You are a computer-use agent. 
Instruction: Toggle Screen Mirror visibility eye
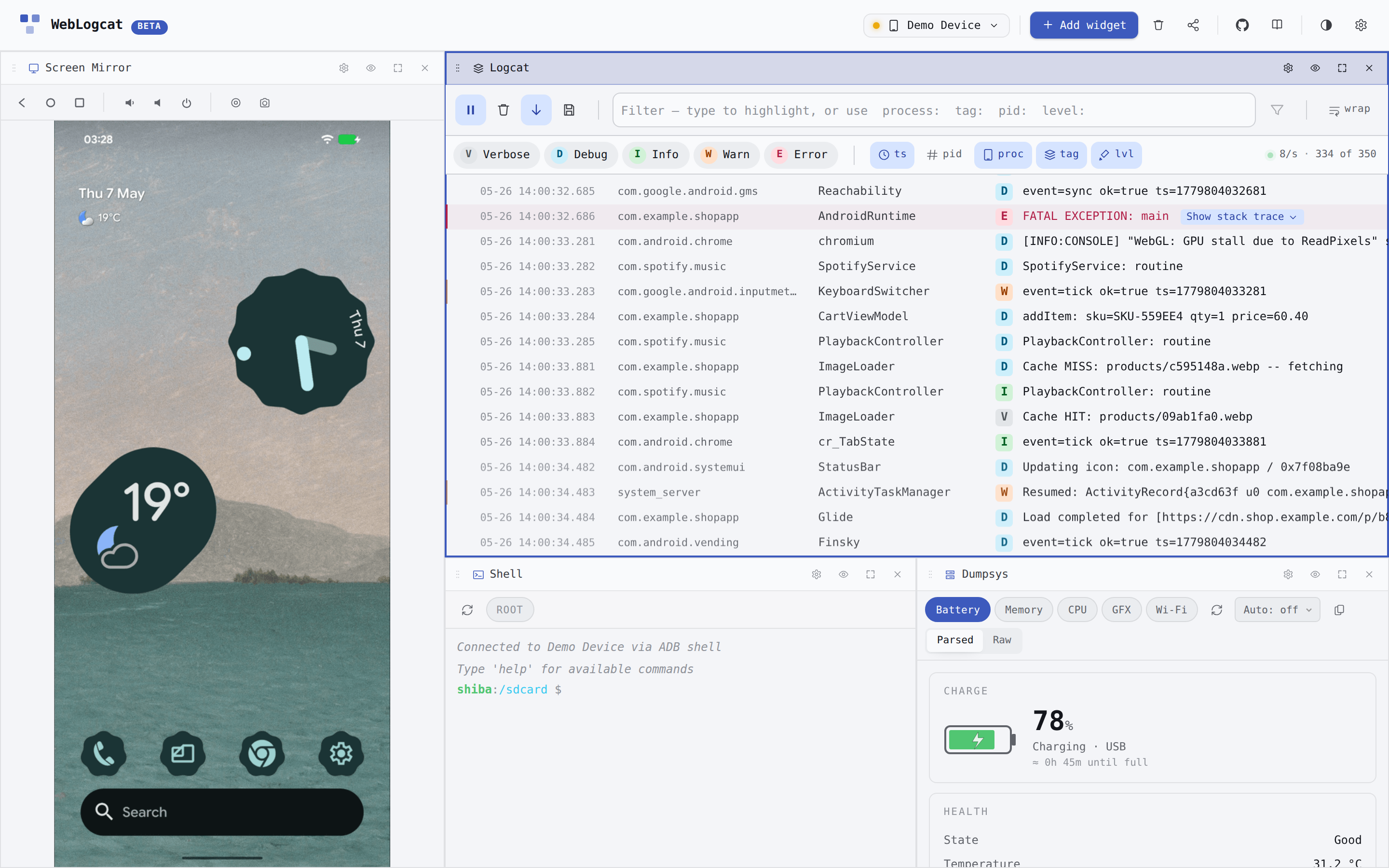click(371, 68)
